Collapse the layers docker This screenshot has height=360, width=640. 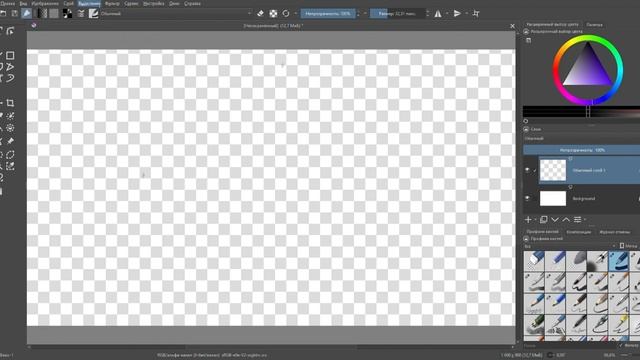point(526,129)
